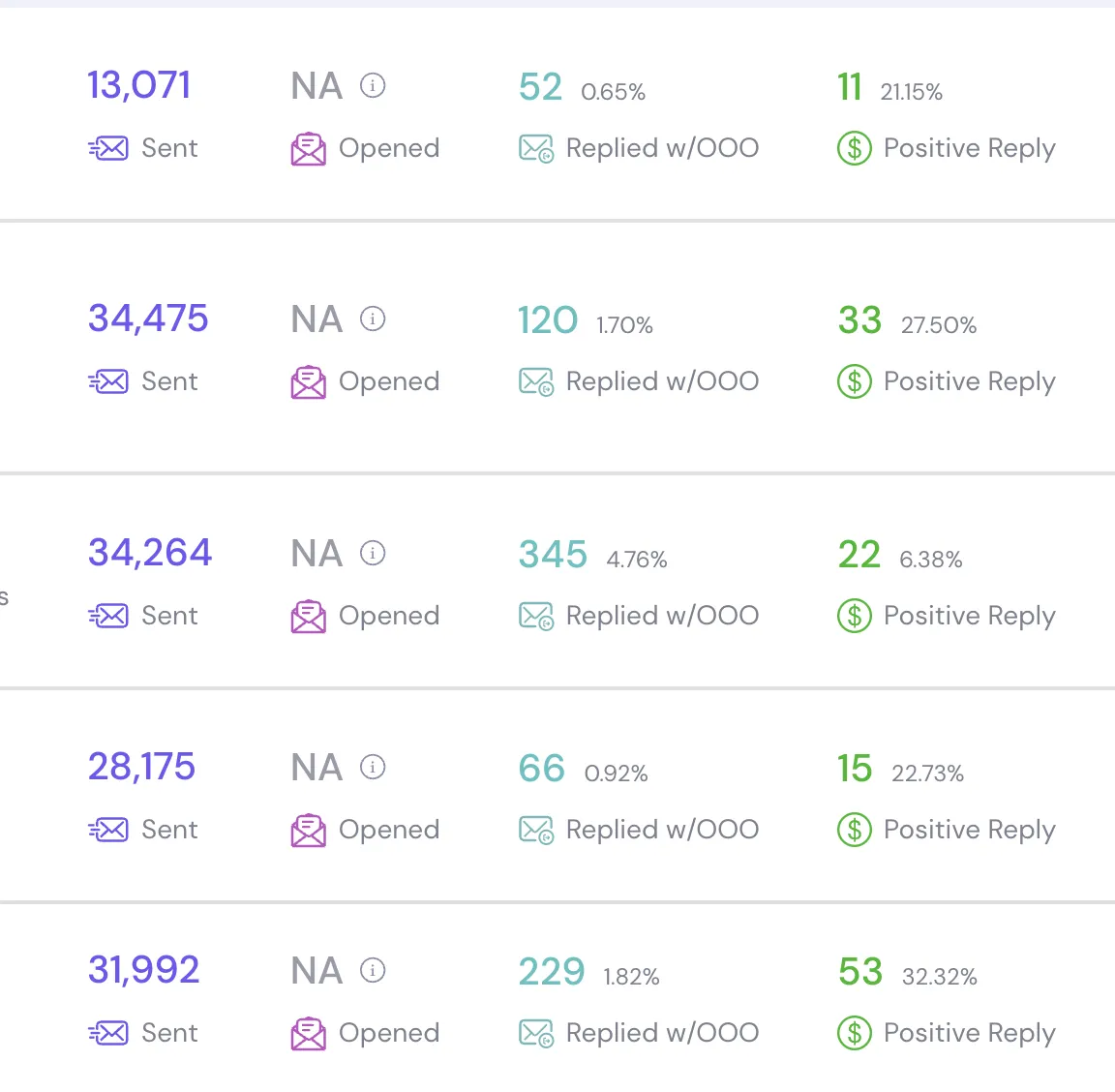Click the info icon beside NA in the 28,175 row
The image size is (1115, 1092).
373,767
